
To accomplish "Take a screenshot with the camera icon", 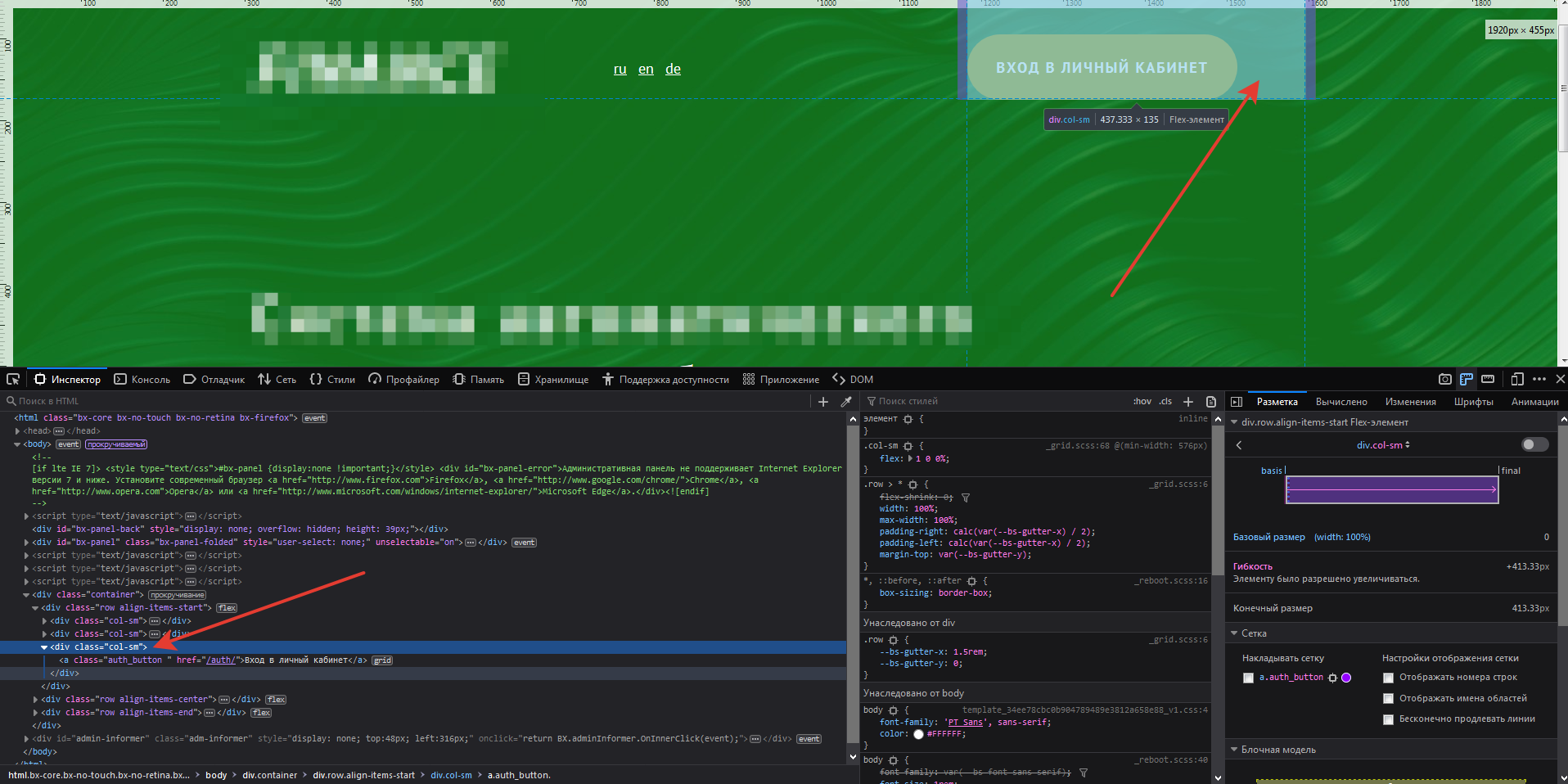I will tap(1445, 379).
